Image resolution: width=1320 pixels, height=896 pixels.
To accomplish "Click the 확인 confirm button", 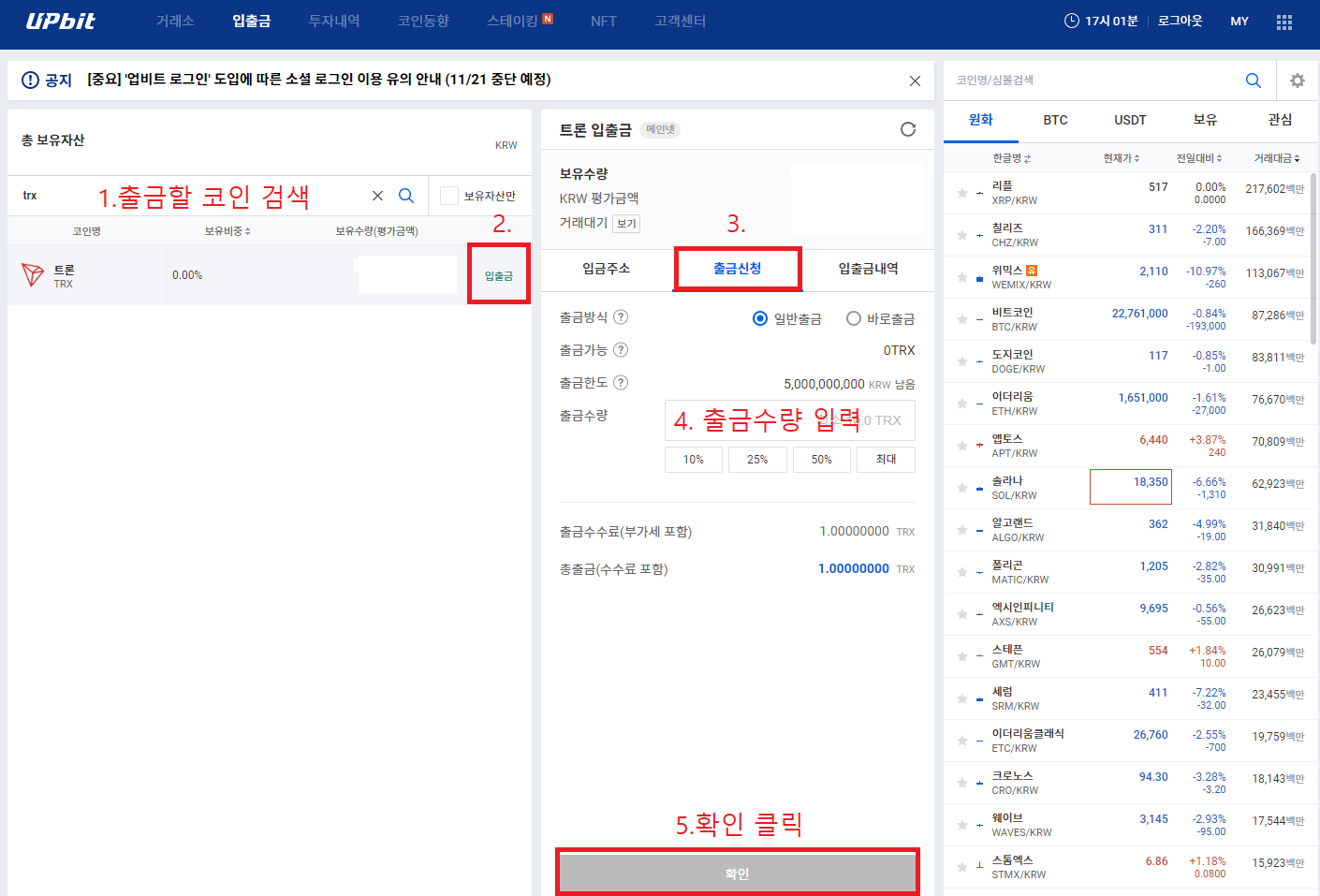I will pyautogui.click(x=738, y=874).
